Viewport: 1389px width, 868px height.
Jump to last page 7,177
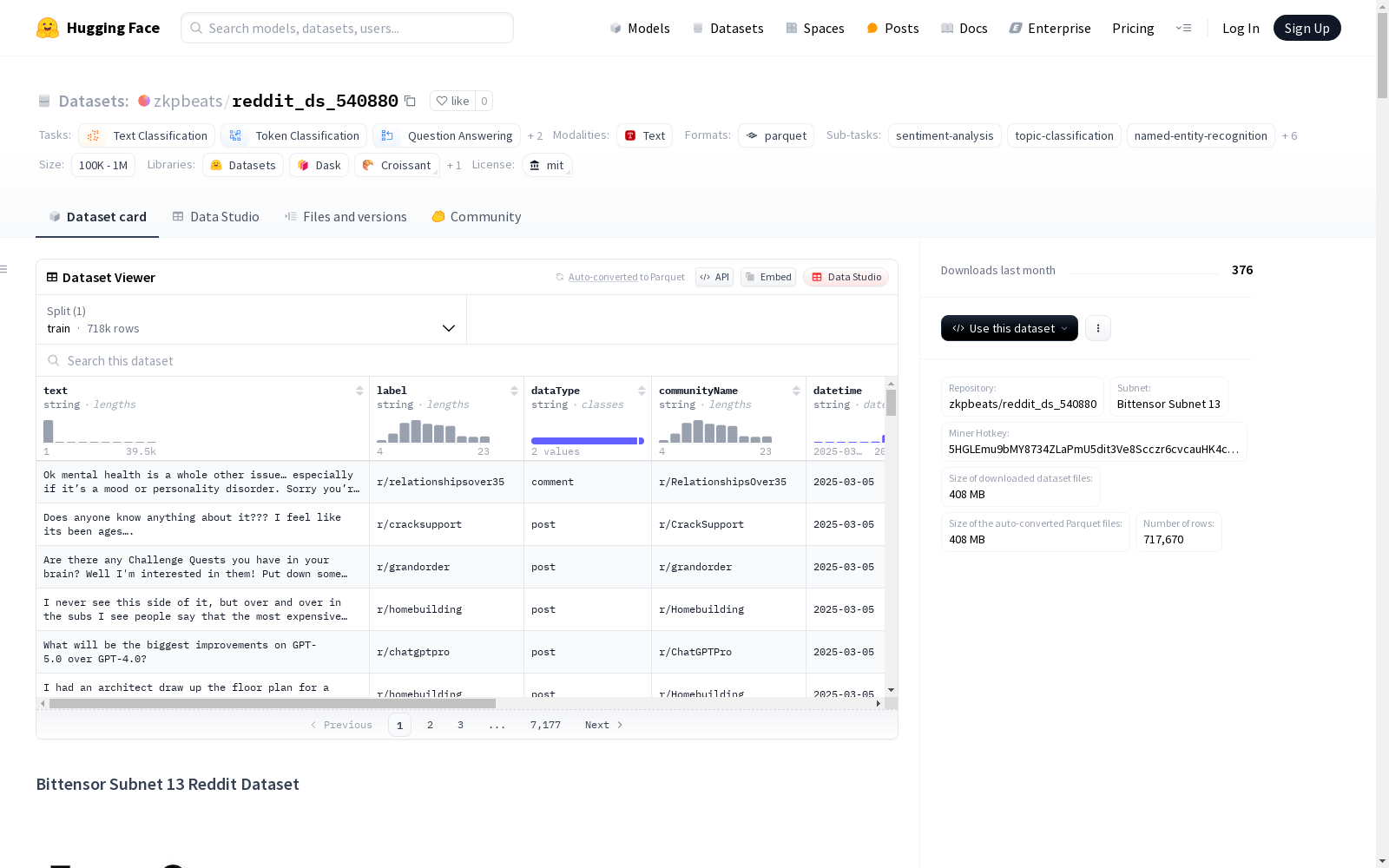[545, 725]
